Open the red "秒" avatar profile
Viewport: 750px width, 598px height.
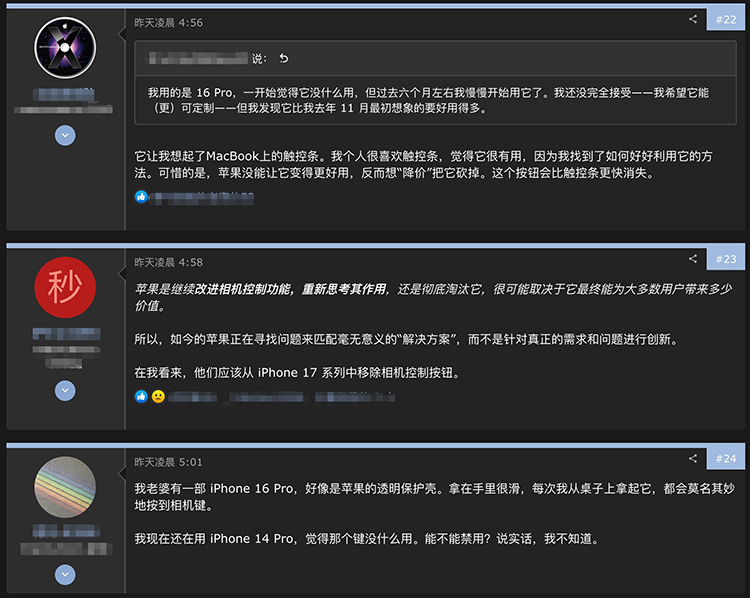(65, 288)
